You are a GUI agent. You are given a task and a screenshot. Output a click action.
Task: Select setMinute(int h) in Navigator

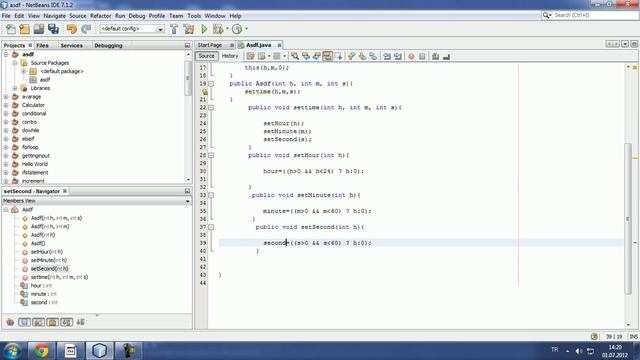pos(49,260)
